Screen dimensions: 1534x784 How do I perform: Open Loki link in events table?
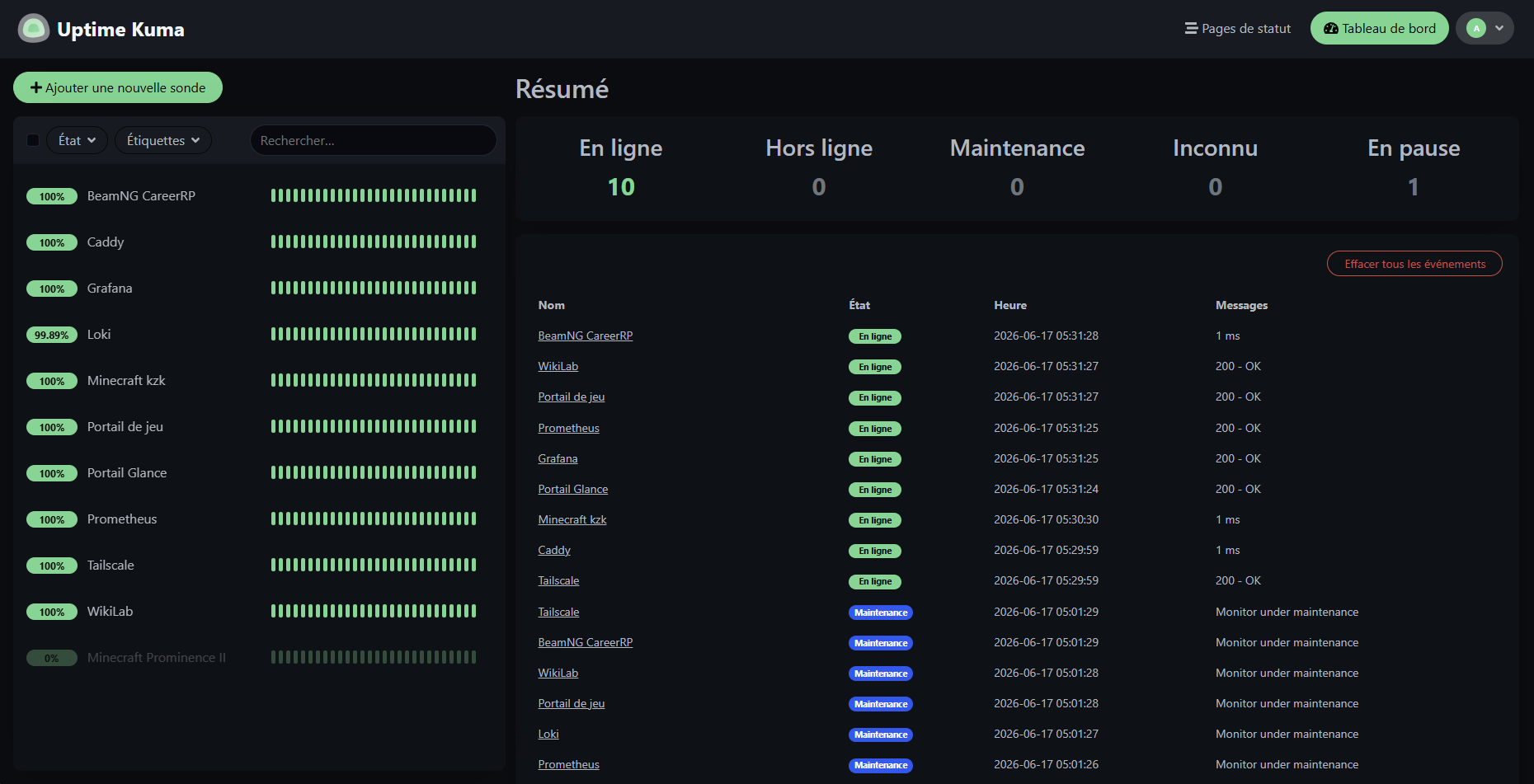[548, 734]
